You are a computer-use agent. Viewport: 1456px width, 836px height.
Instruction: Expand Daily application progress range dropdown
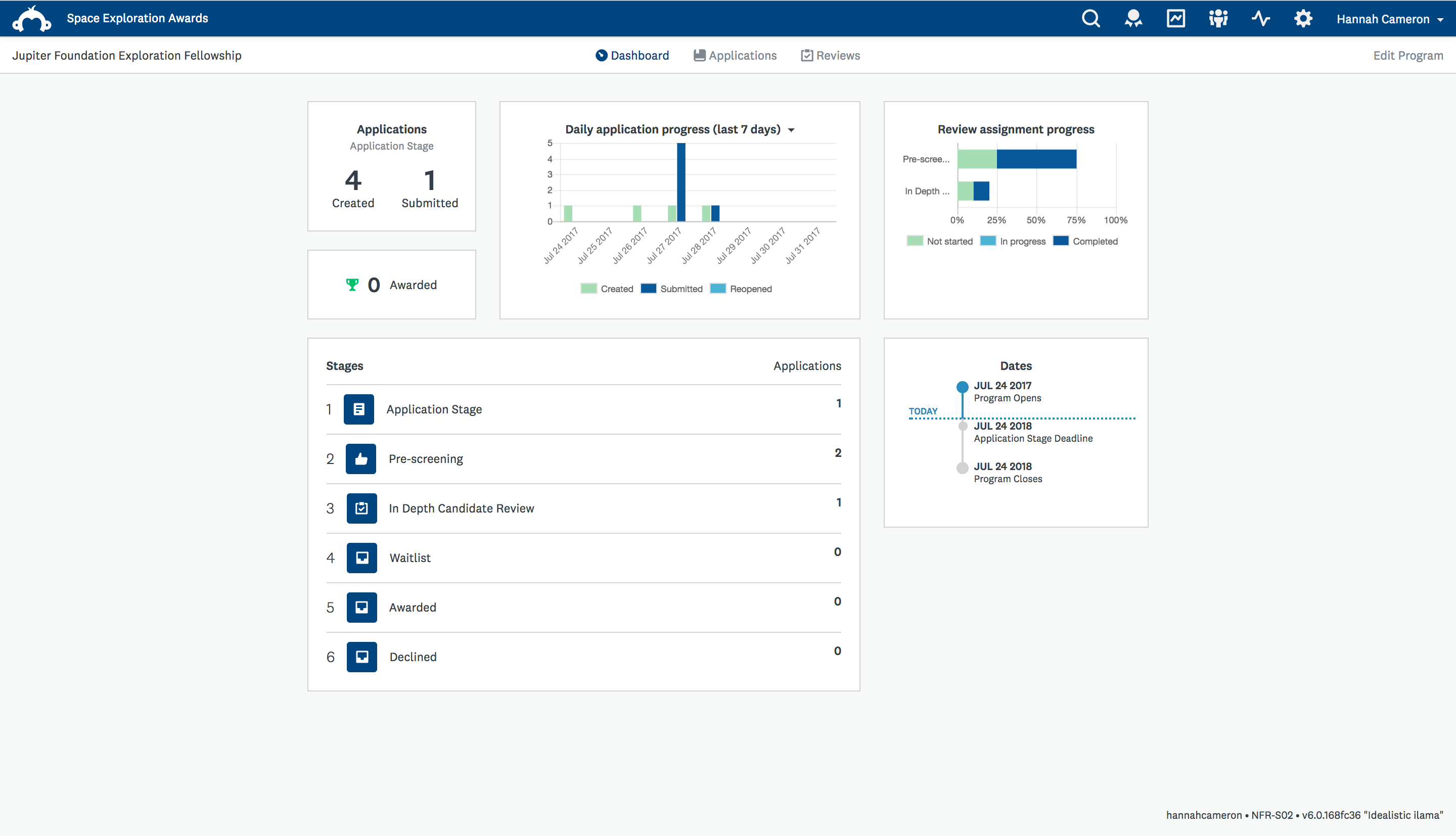point(791,130)
